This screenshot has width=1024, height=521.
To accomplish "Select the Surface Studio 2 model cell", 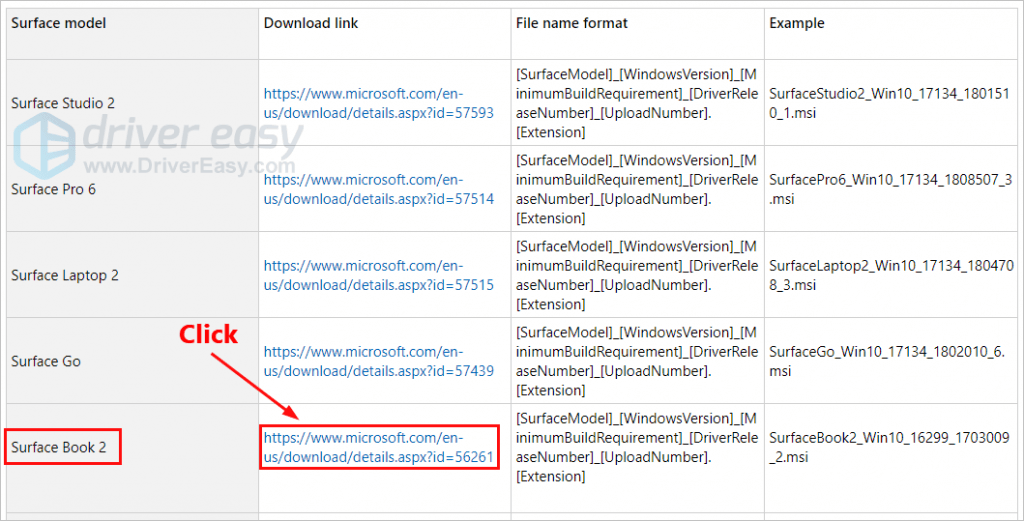I will (63, 103).
